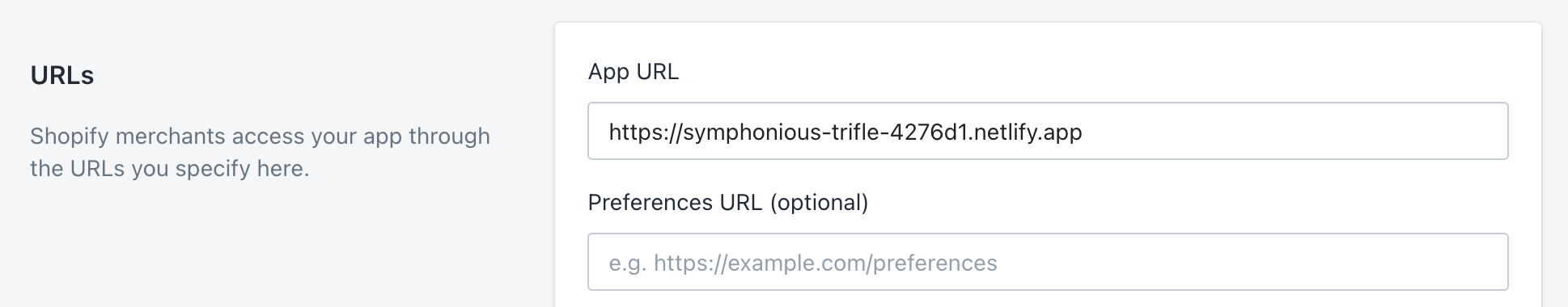The height and width of the screenshot is (307, 1568).
Task: Click the text 'the URLs you specify here.'
Action: tap(170, 169)
